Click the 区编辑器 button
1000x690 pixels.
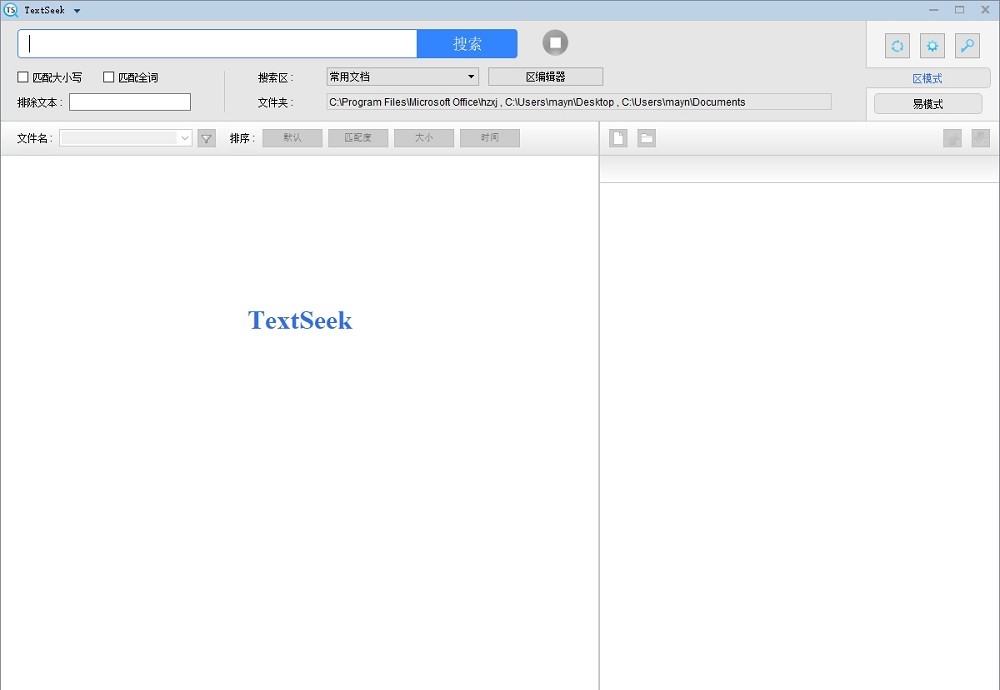545,77
